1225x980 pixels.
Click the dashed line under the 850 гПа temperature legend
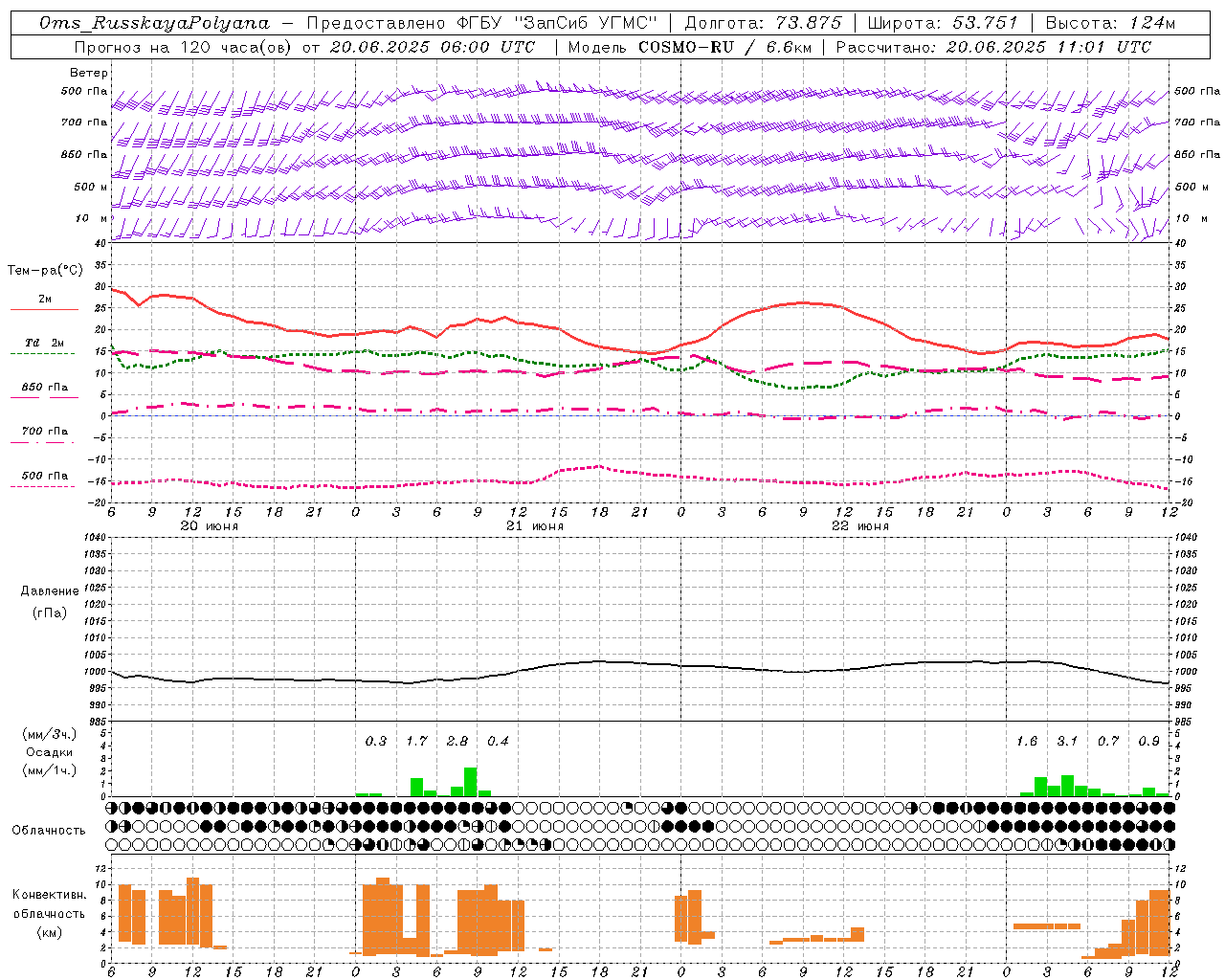44,397
